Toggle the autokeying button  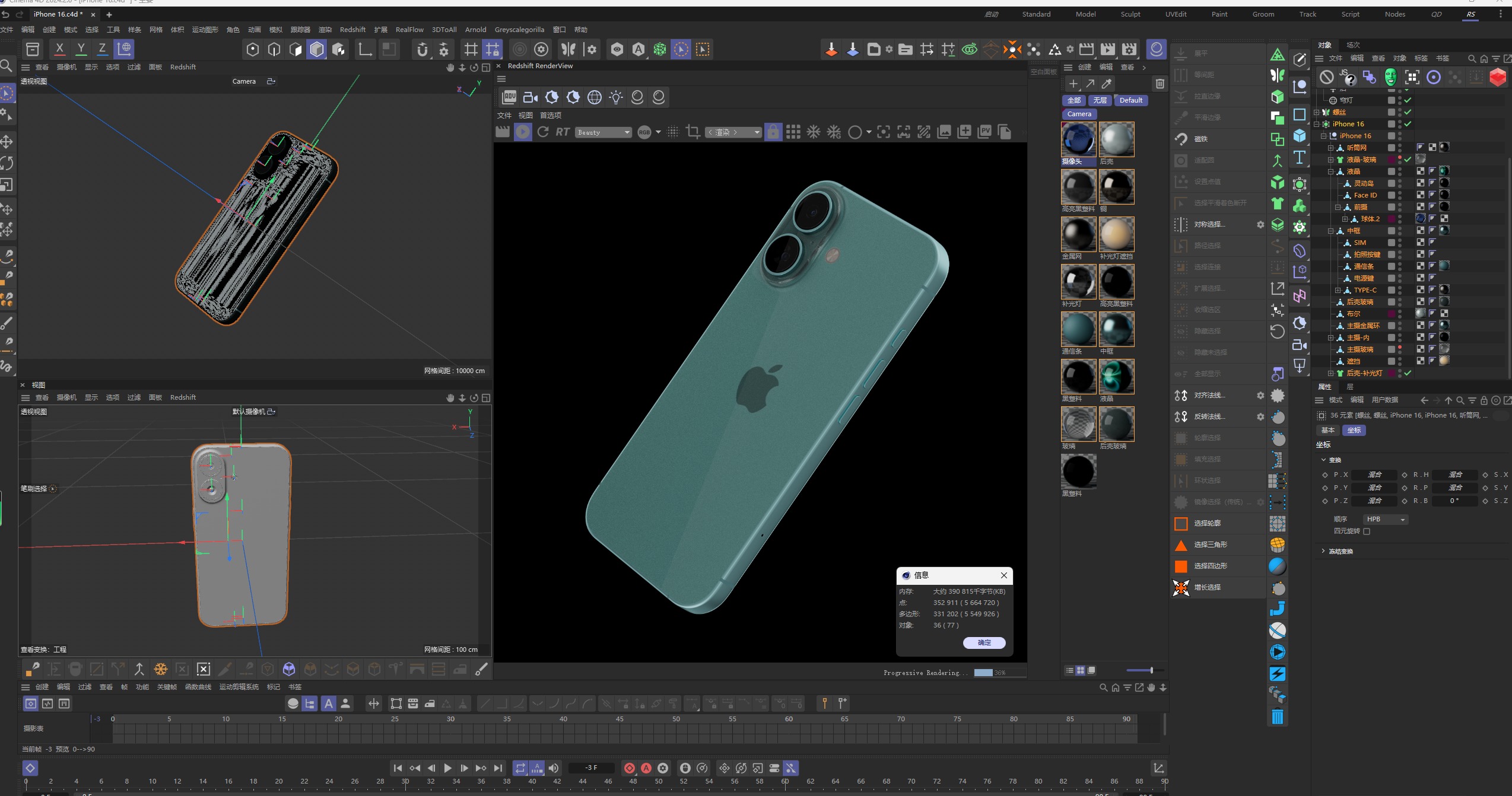pyautogui.click(x=646, y=768)
